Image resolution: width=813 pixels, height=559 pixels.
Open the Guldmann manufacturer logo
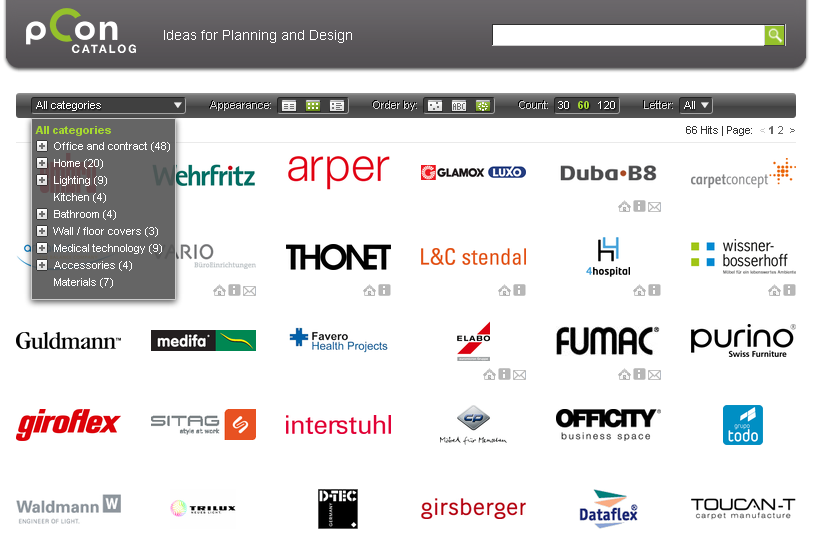click(x=68, y=341)
